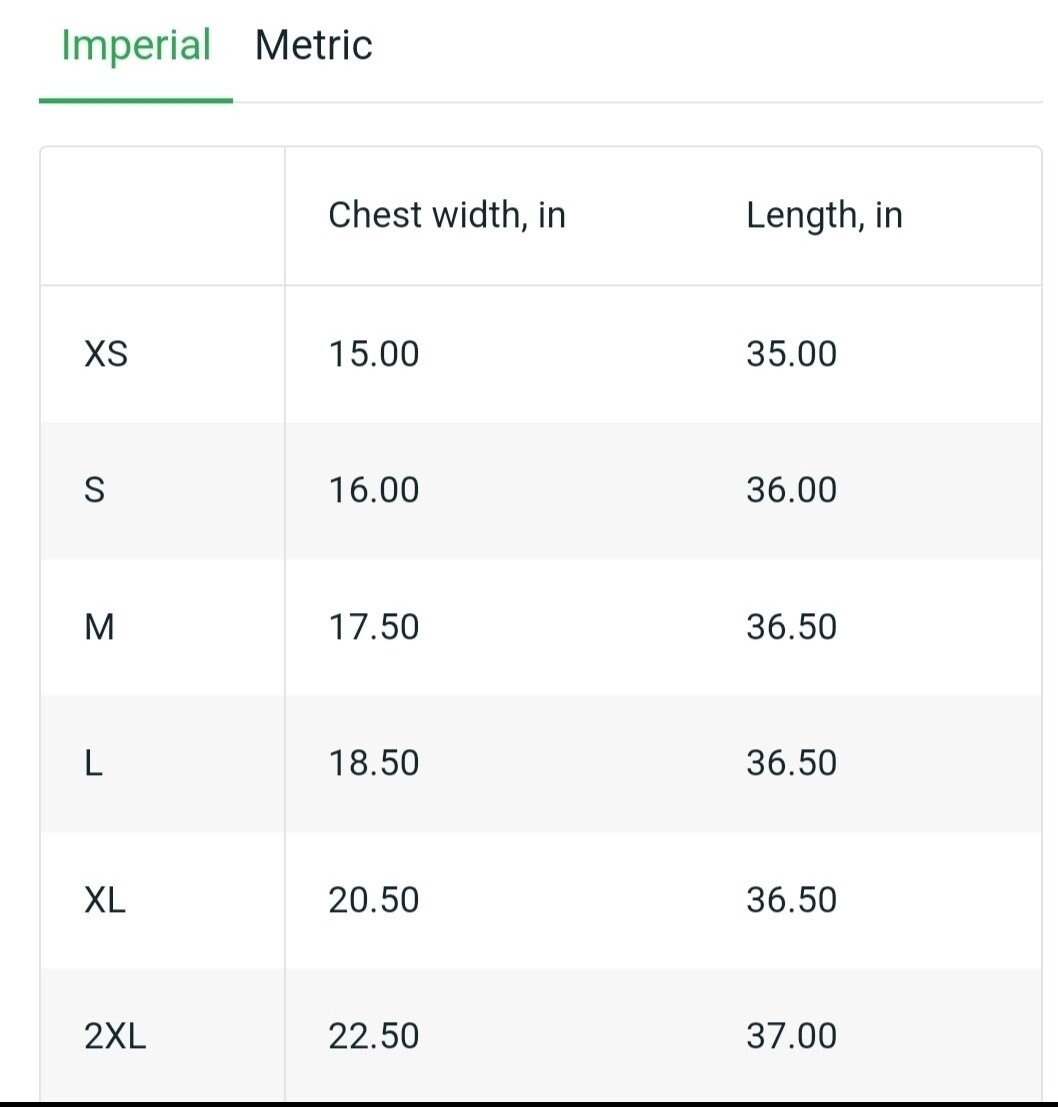Click the 37.00 length value
Image resolution: width=1058 pixels, height=1107 pixels.
pyautogui.click(x=792, y=1036)
